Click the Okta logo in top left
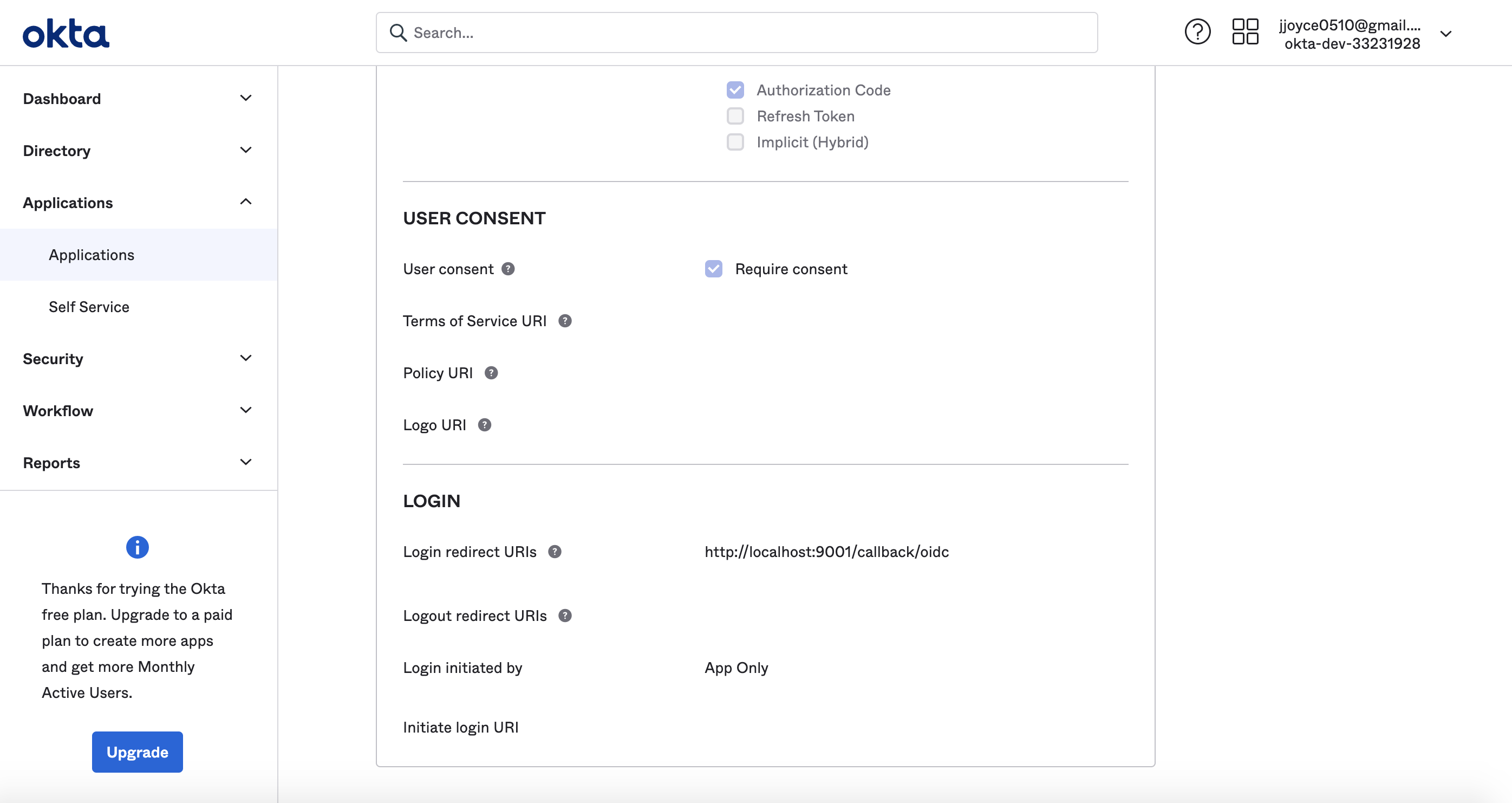 [66, 32]
